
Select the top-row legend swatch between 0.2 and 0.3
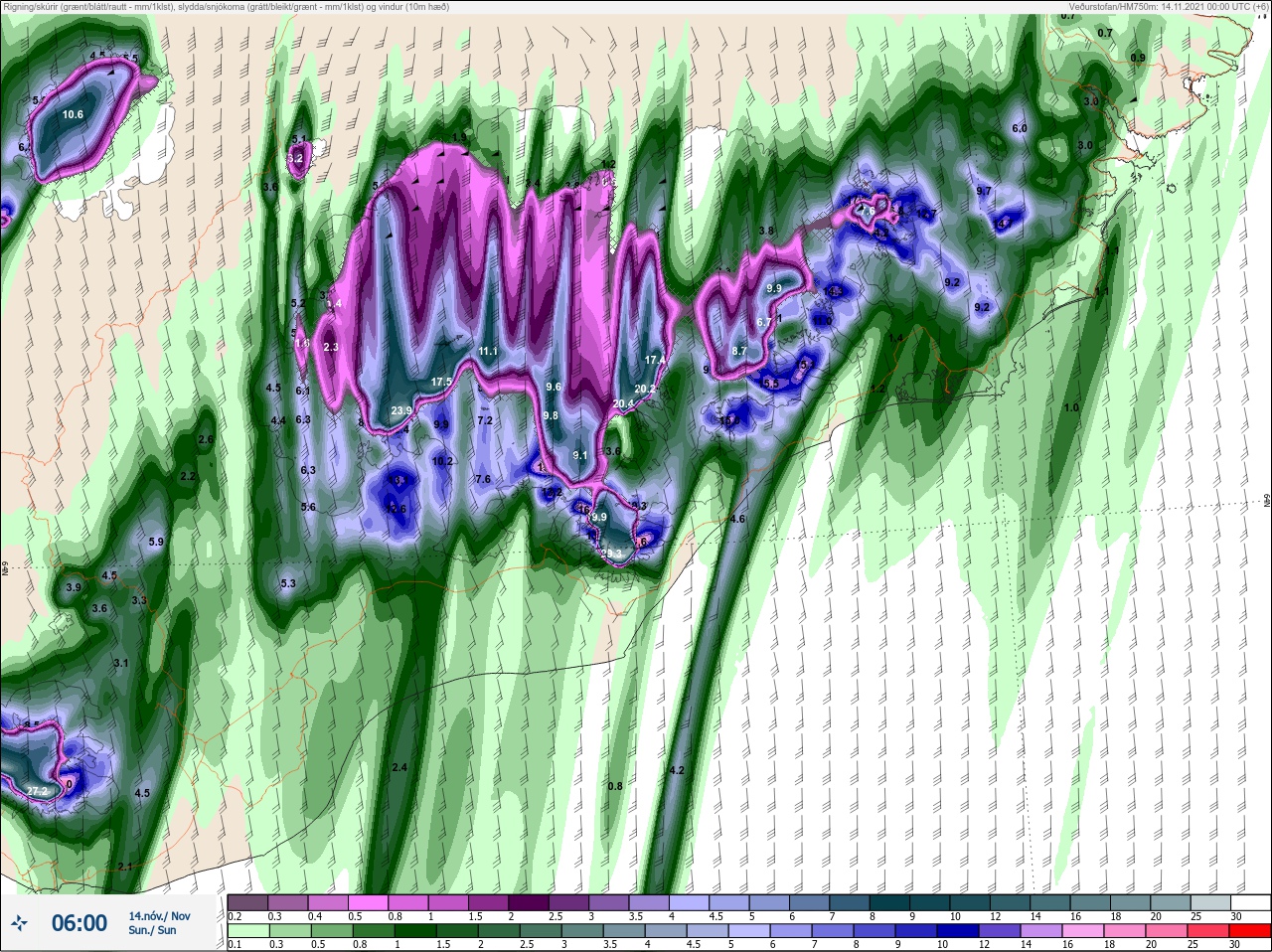coord(248,902)
